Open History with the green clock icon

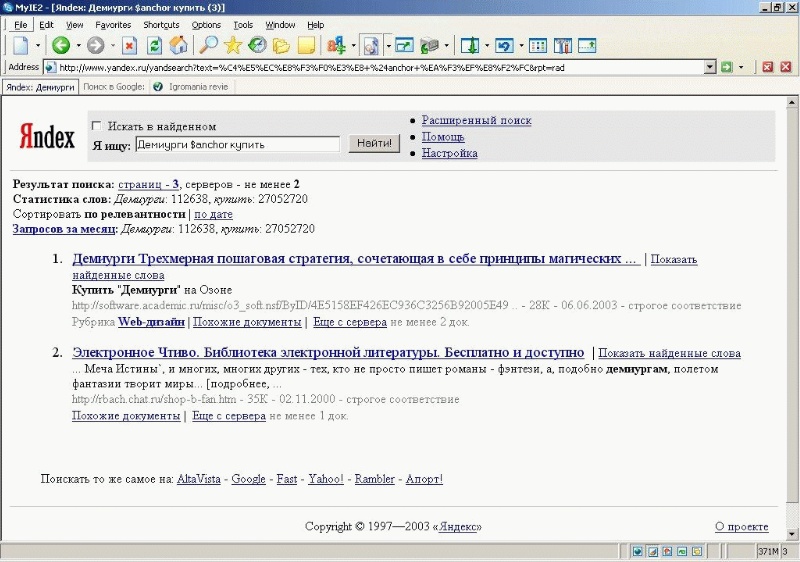(x=258, y=46)
